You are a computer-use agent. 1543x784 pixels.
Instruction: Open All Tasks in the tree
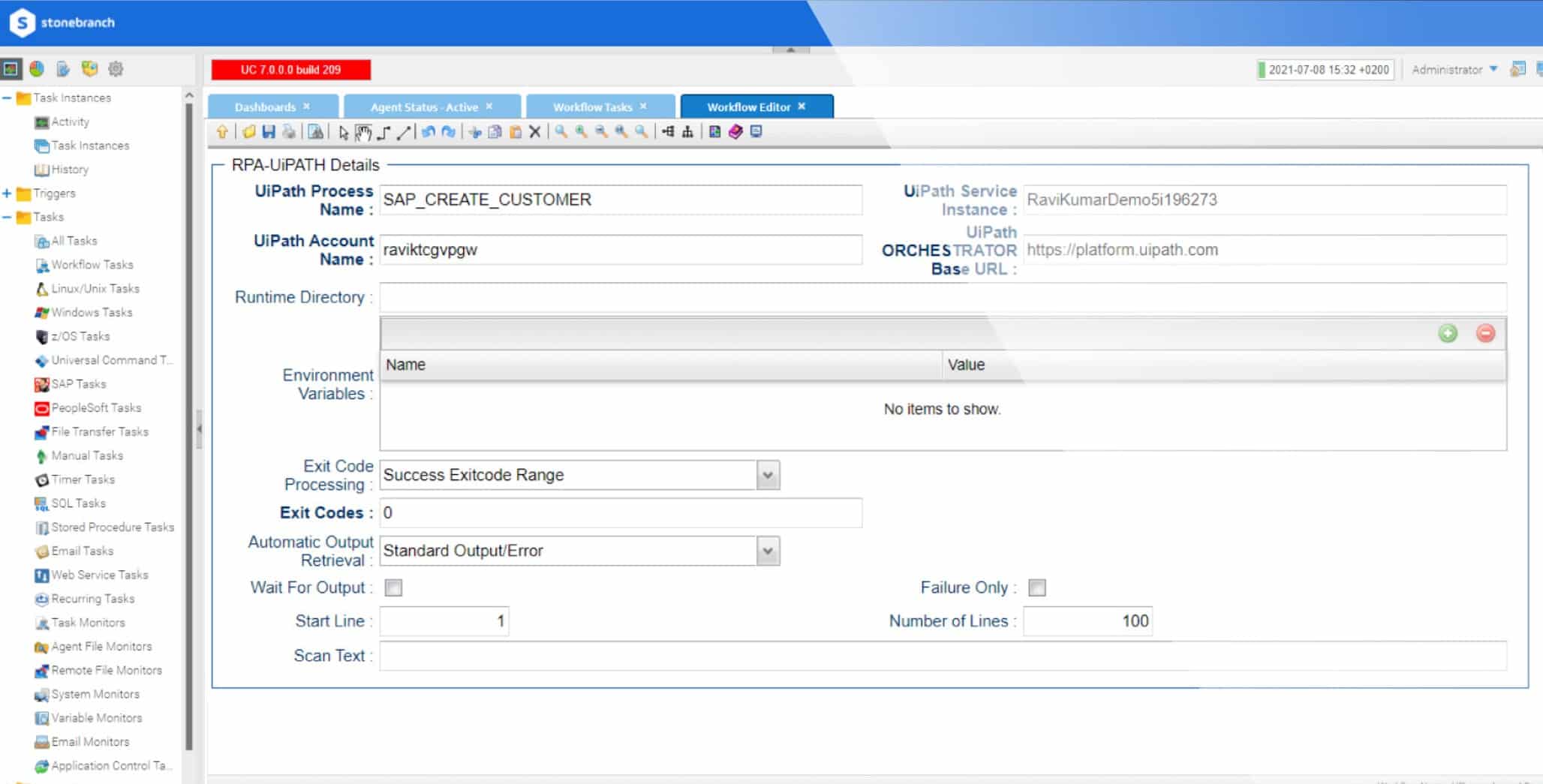tap(74, 241)
